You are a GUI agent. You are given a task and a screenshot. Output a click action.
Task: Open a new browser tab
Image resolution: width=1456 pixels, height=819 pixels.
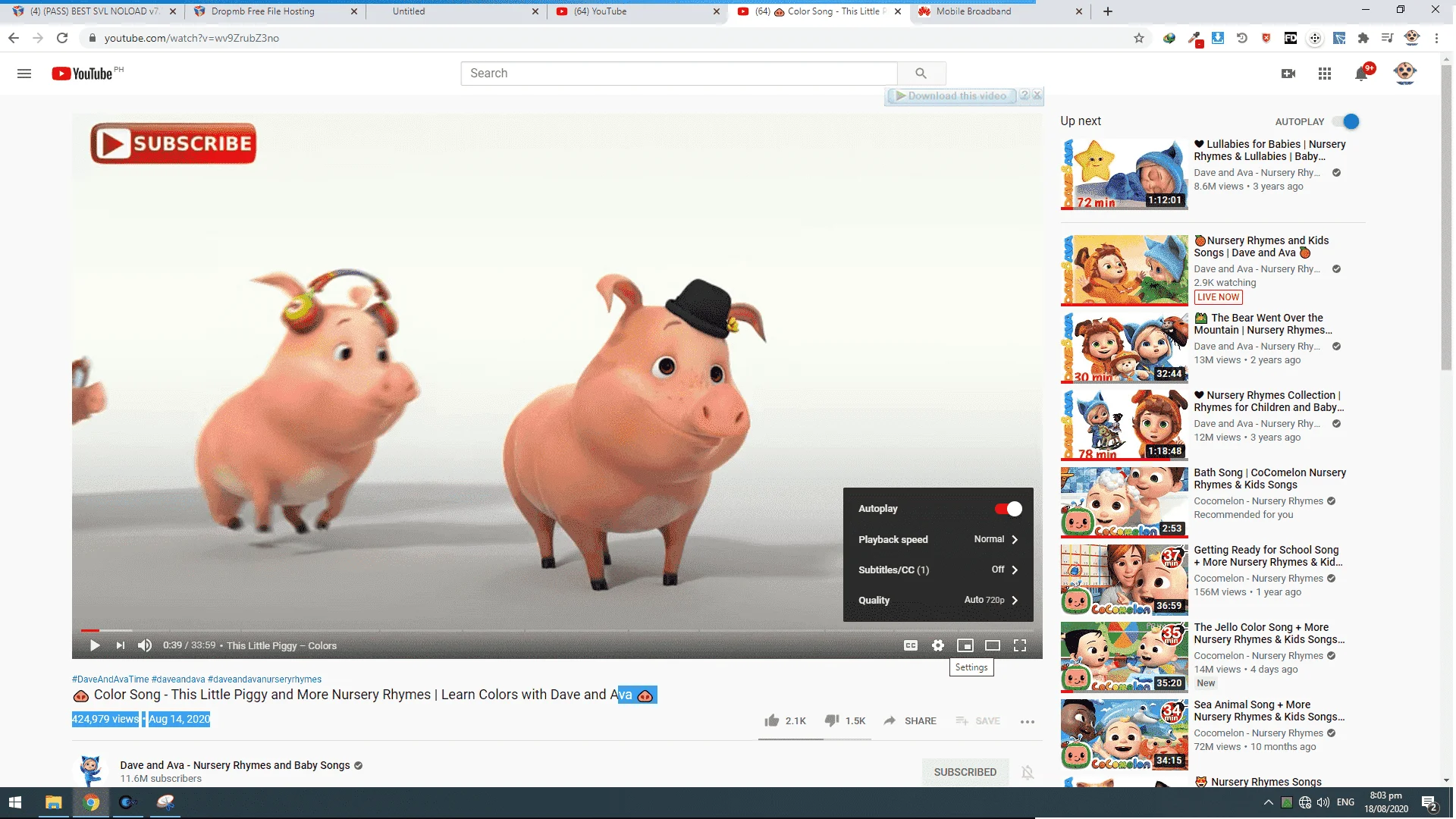[x=1108, y=11]
